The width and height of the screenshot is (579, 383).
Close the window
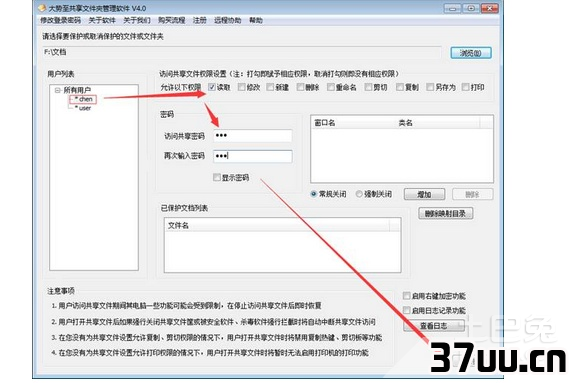490,8
